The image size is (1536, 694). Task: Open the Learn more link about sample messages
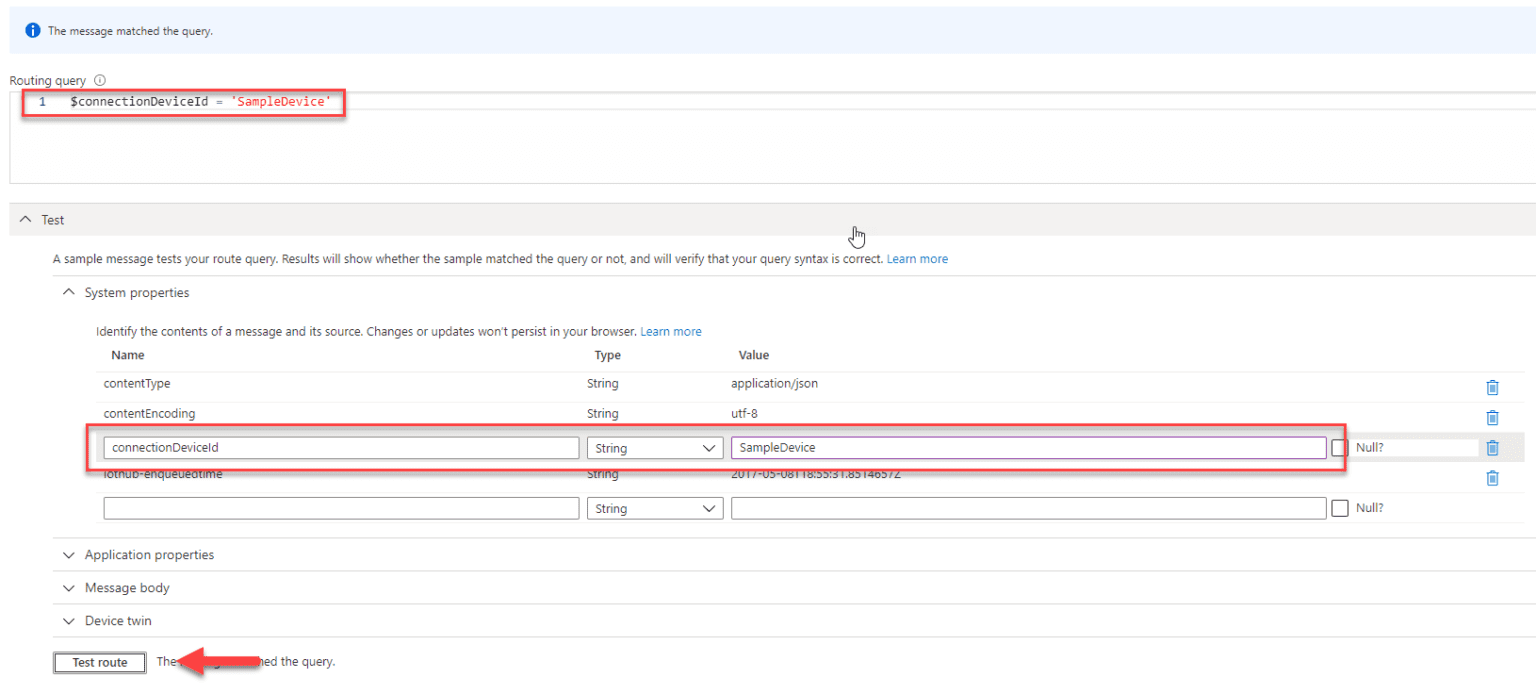point(917,258)
